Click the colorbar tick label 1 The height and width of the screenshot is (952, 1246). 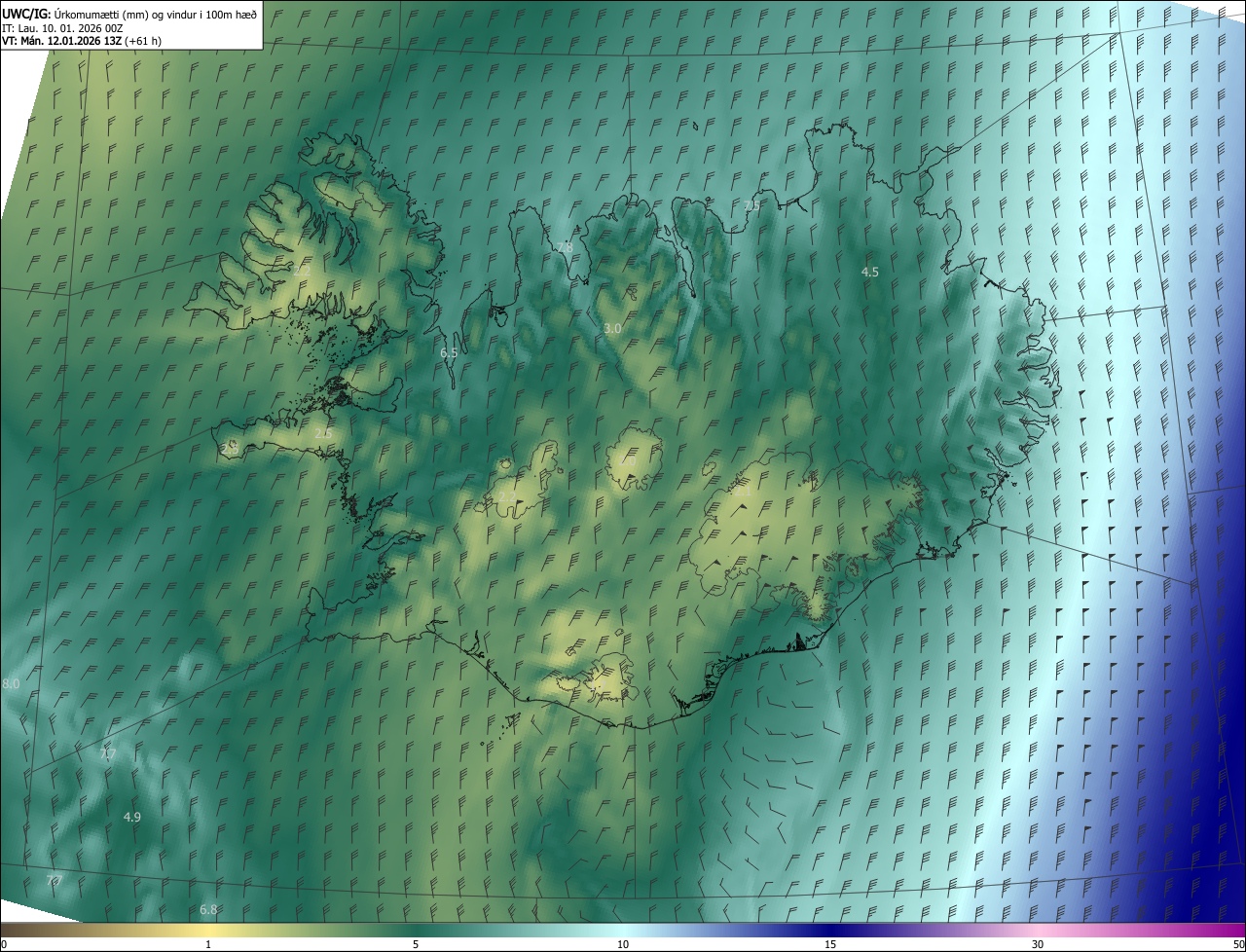[208, 944]
